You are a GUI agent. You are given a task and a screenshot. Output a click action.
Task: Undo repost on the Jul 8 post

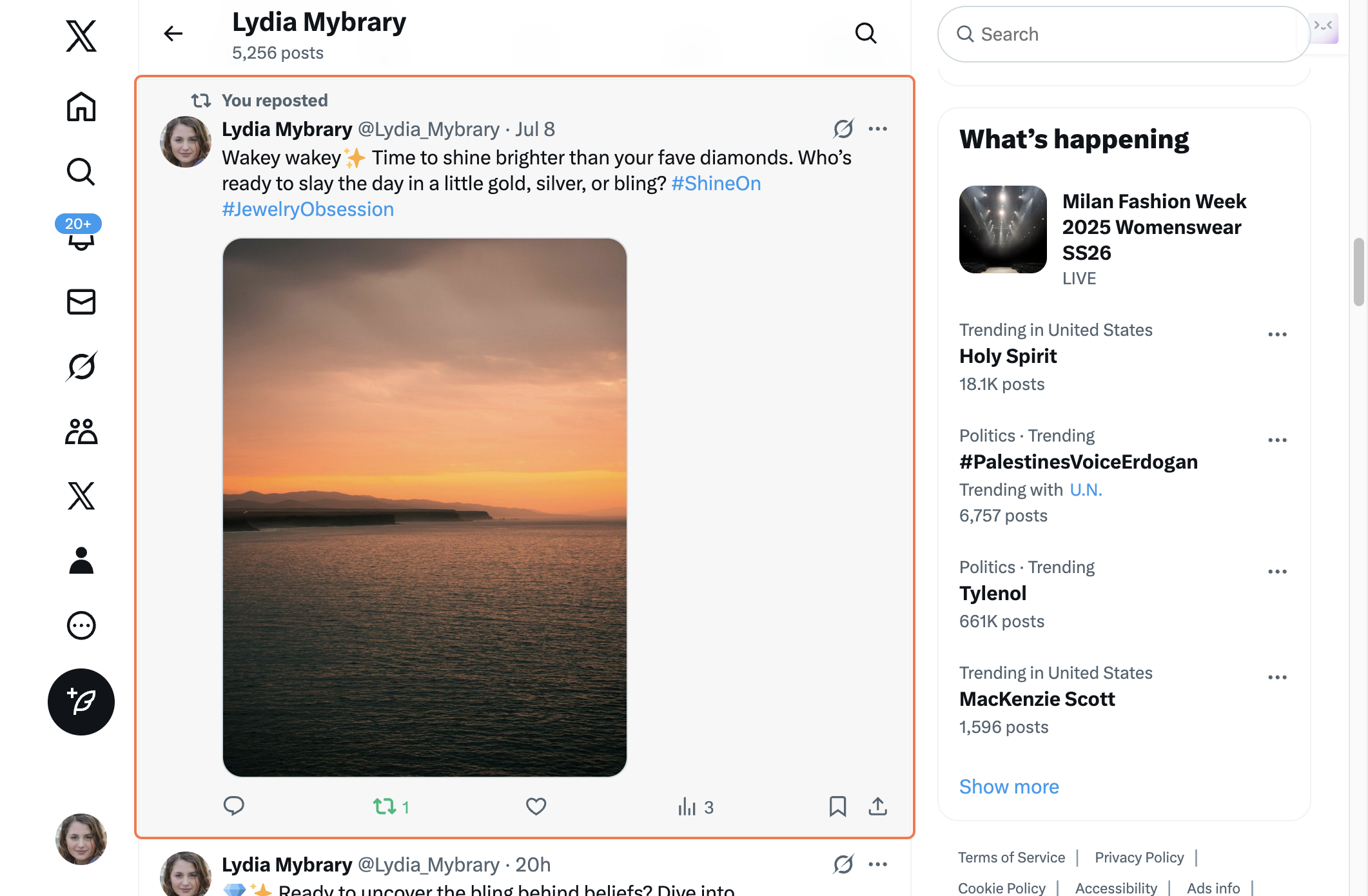[386, 806]
